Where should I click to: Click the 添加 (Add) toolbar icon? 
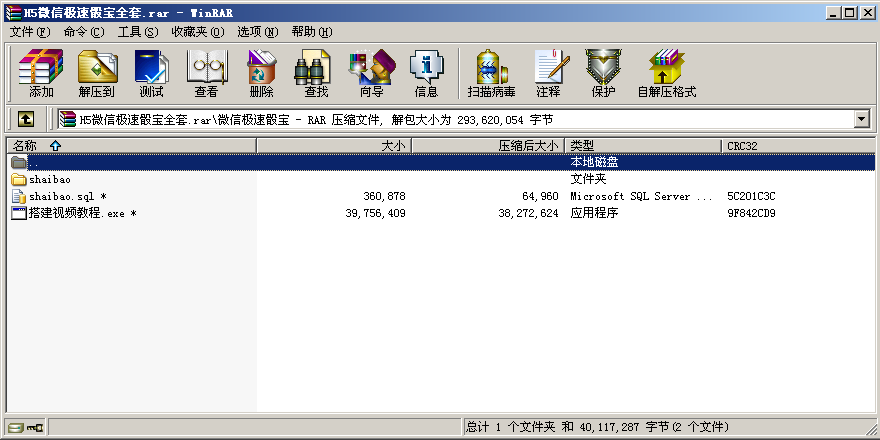(x=41, y=73)
